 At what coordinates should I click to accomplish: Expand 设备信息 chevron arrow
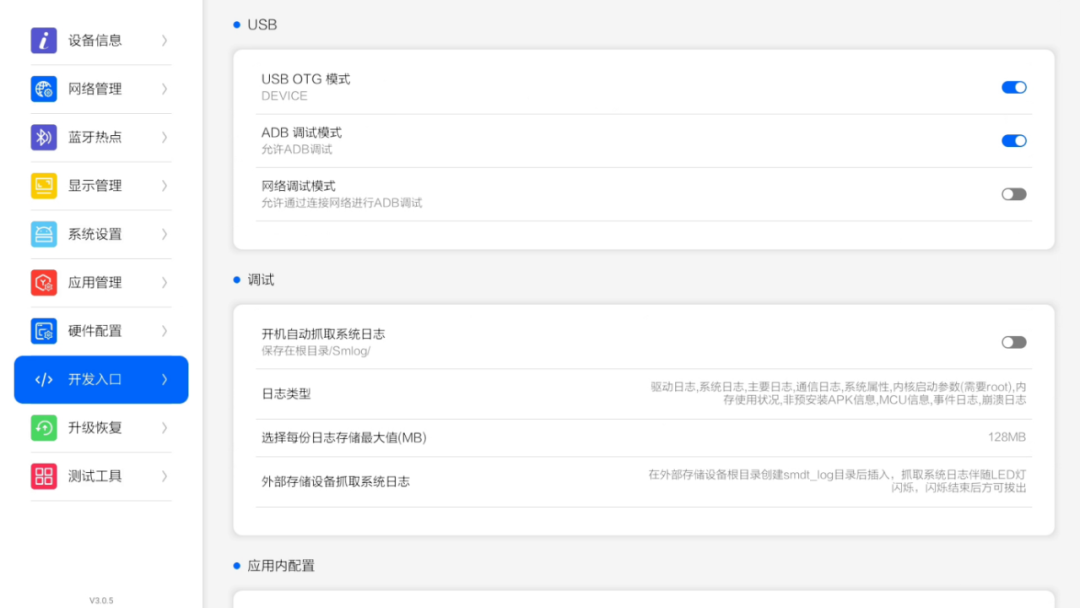coord(165,41)
